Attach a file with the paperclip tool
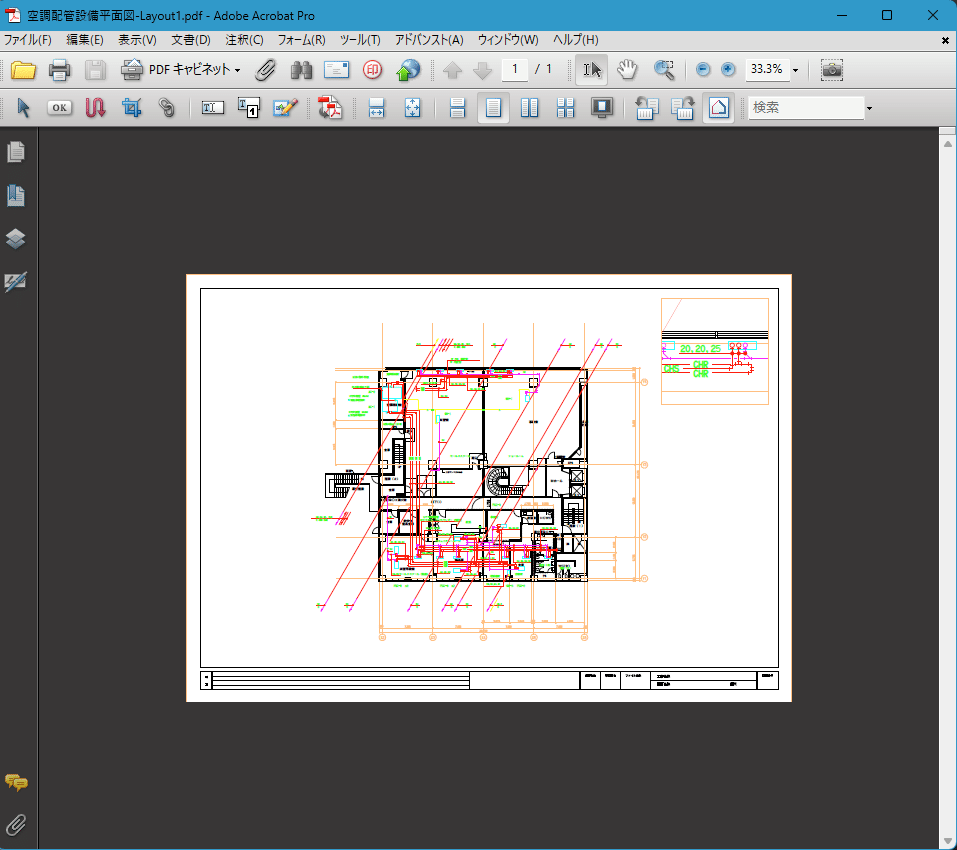This screenshot has width=957, height=850. [266, 70]
